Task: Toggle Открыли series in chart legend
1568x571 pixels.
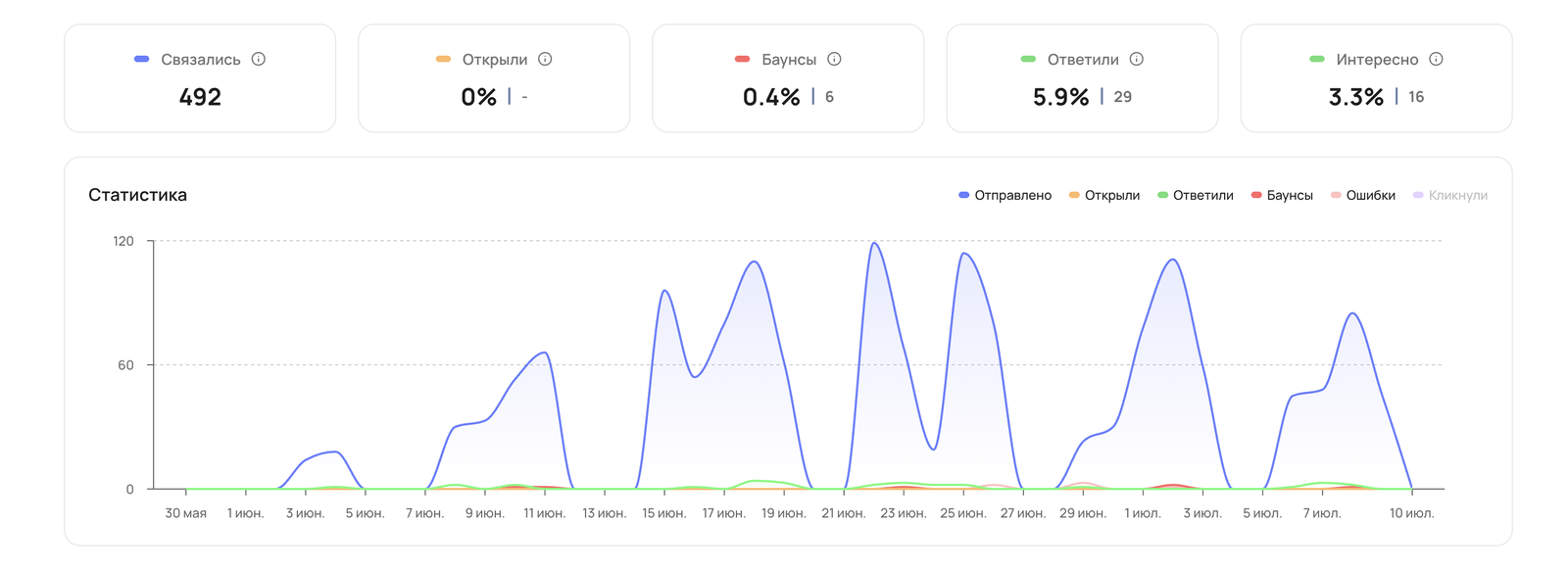Action: [1104, 195]
